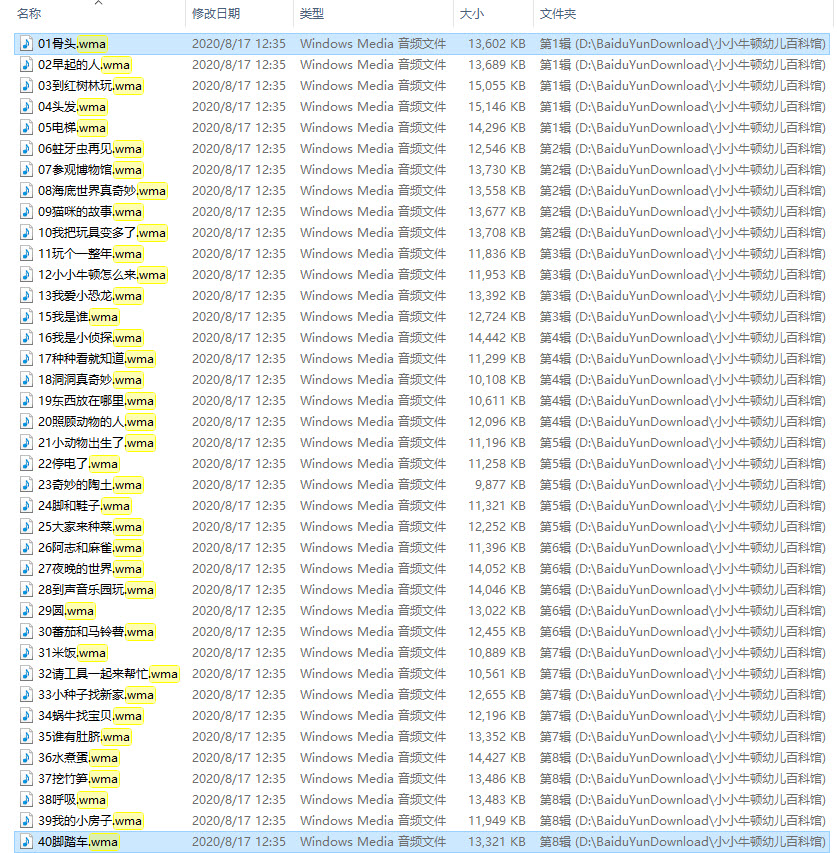
Task: Sort by the 修改日期 column header
Action: tap(216, 14)
